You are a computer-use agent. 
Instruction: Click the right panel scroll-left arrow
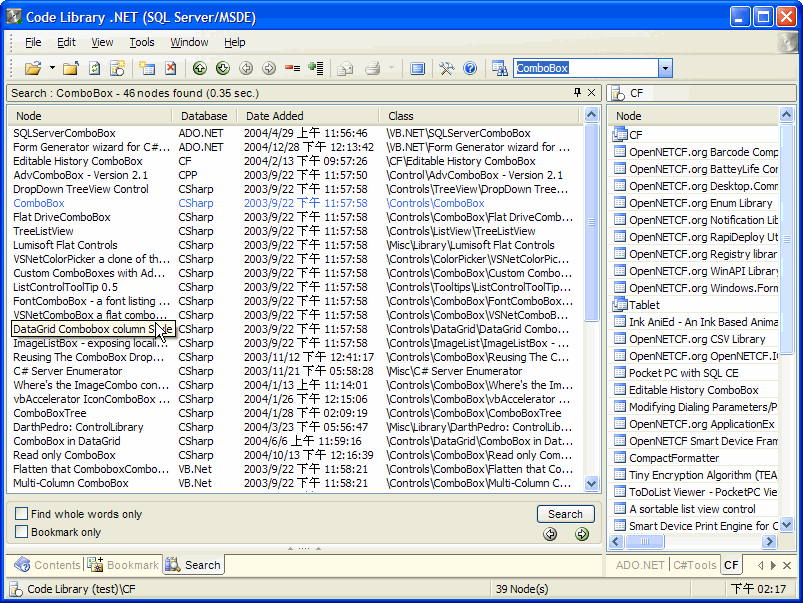[616, 541]
